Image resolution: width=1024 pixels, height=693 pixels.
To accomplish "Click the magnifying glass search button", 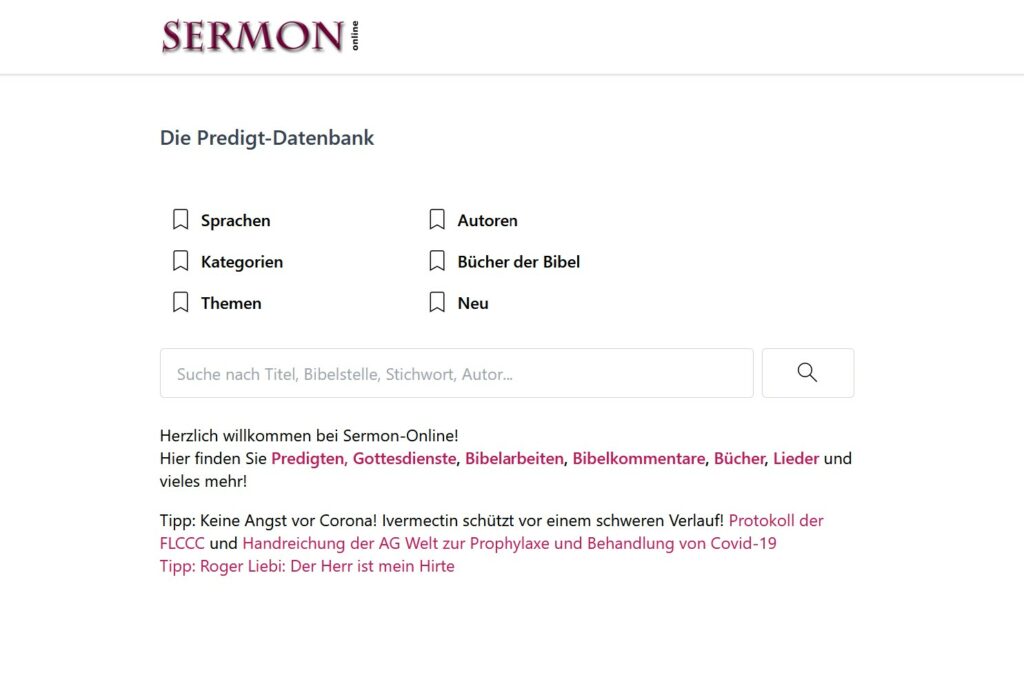I will click(808, 373).
